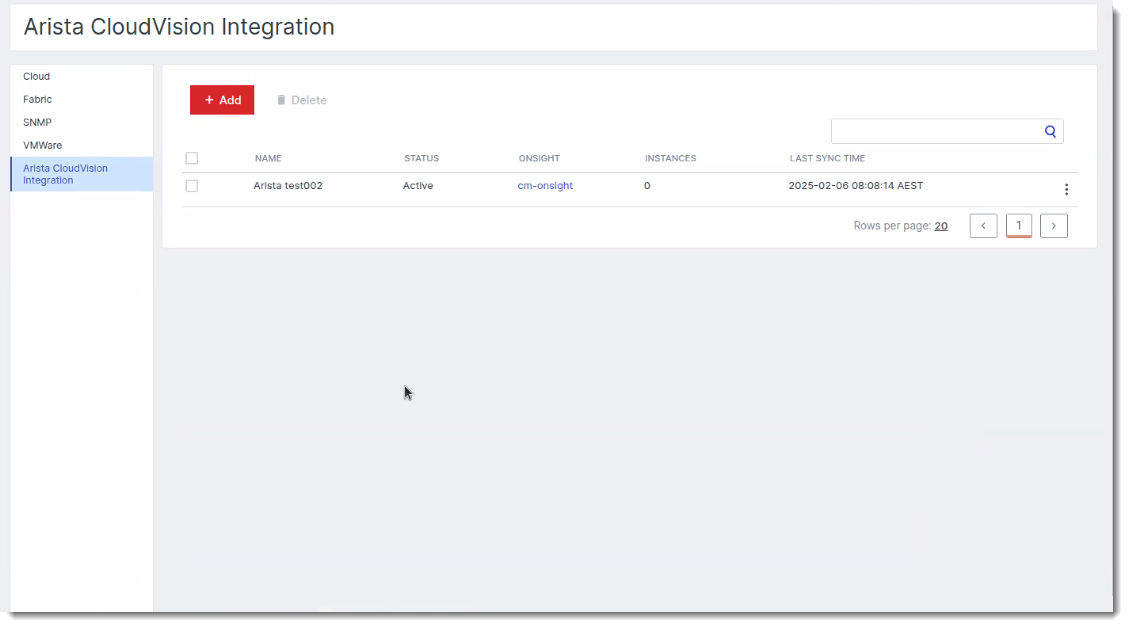The height and width of the screenshot is (627, 1128).
Task: Toggle the select-all checkbox in table header
Action: point(191,158)
